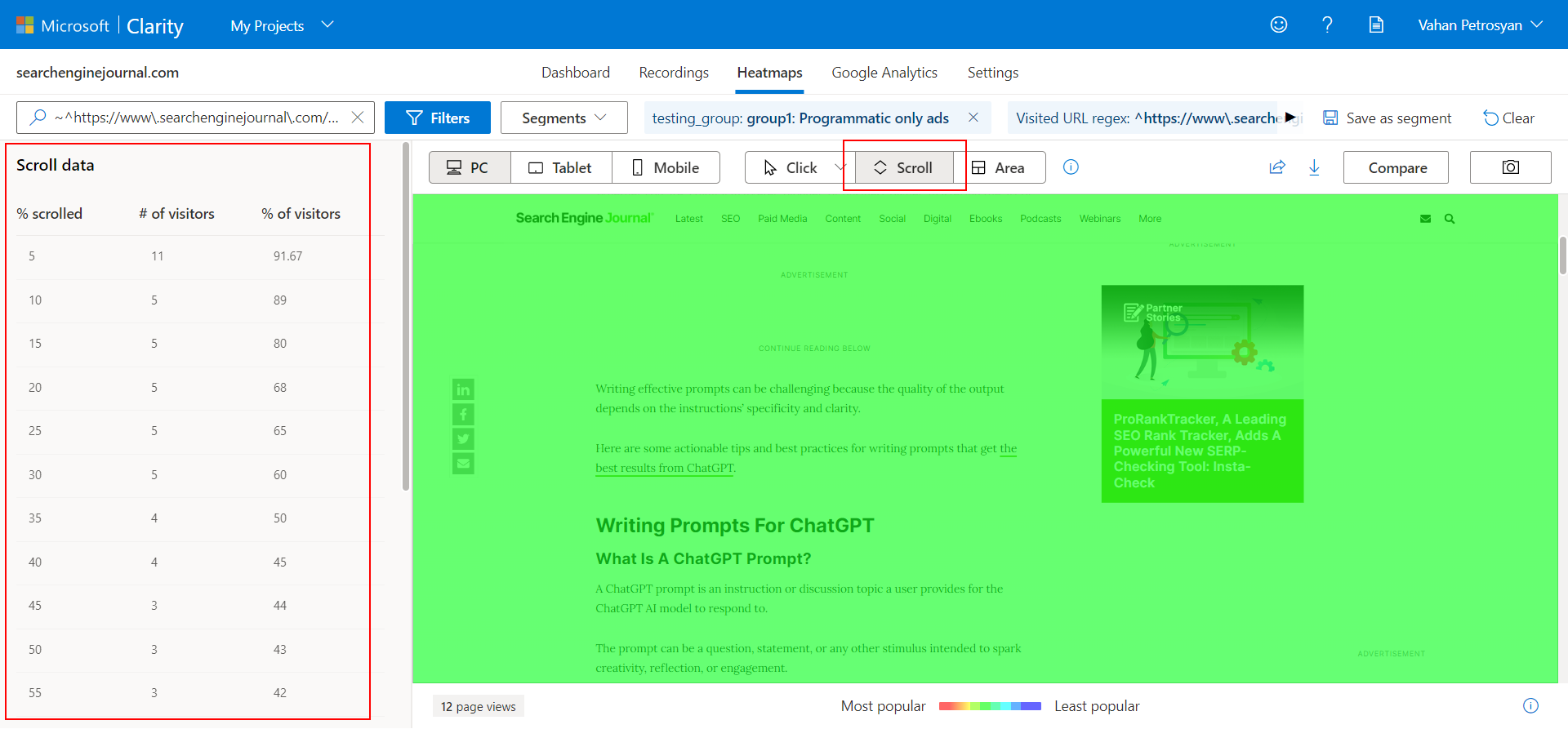Clear the URL search field text
The width and height of the screenshot is (1568, 729).
click(x=358, y=118)
